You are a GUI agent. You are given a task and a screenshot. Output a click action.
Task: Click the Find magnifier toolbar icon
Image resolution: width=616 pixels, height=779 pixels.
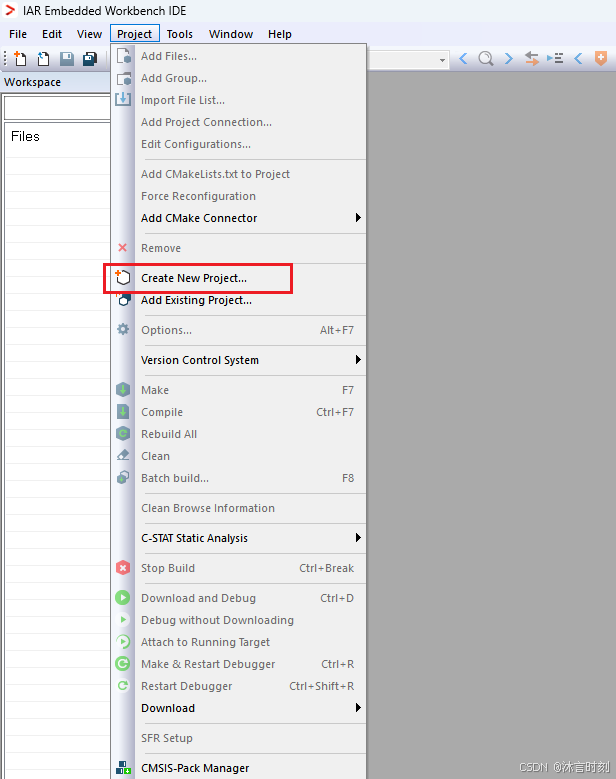pyautogui.click(x=485, y=59)
